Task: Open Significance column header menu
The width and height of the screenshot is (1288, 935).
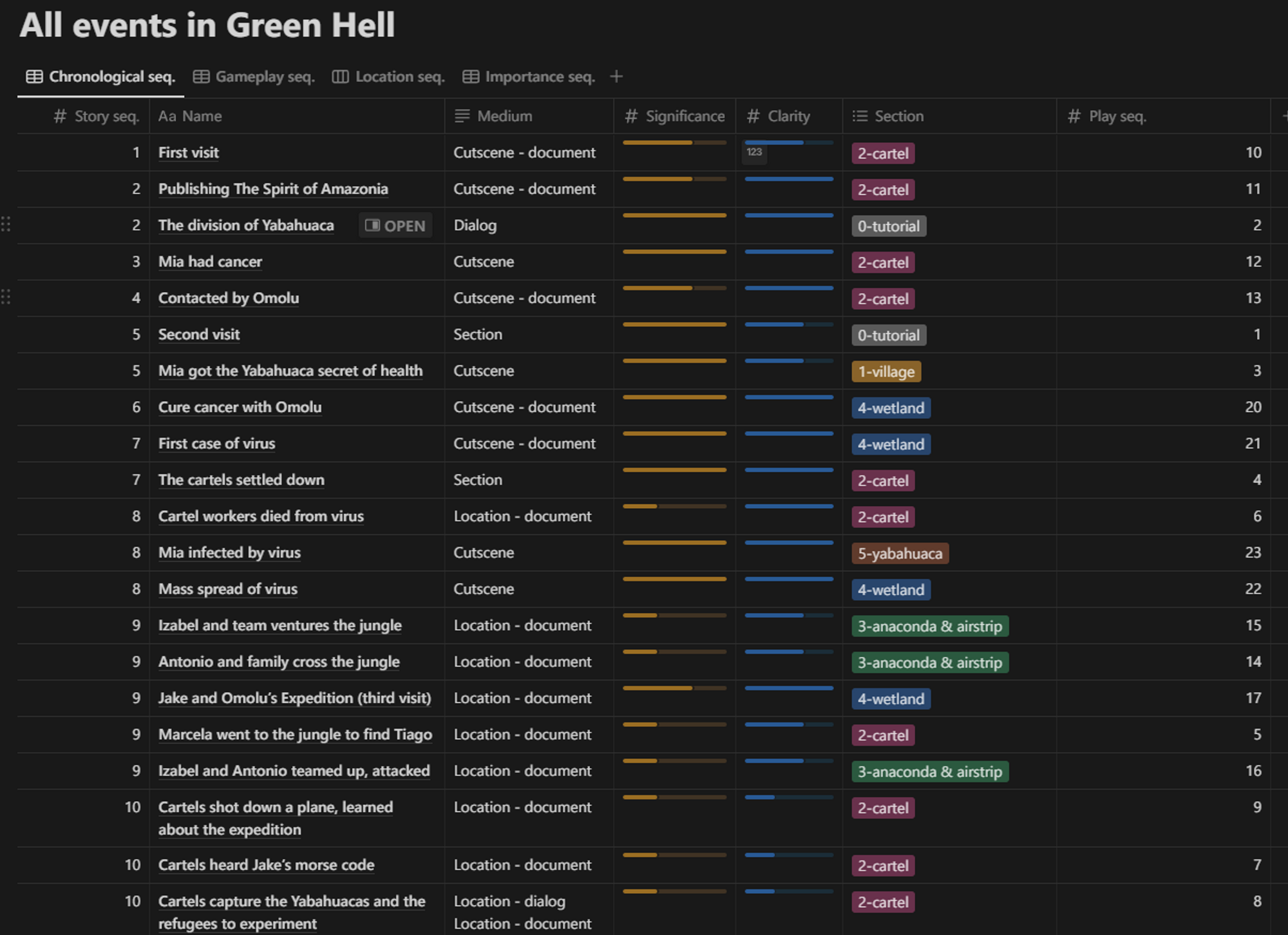Action: coord(674,117)
